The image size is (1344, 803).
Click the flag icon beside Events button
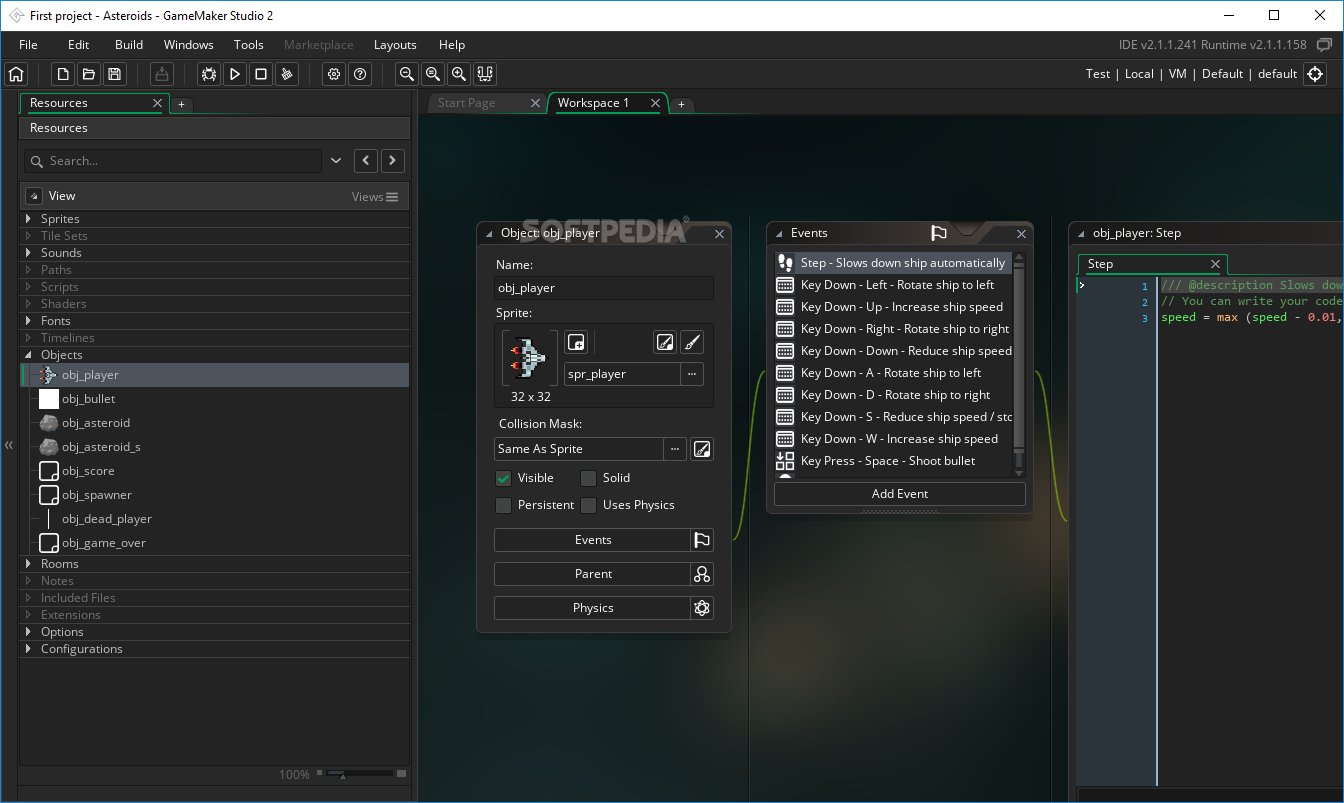click(702, 540)
